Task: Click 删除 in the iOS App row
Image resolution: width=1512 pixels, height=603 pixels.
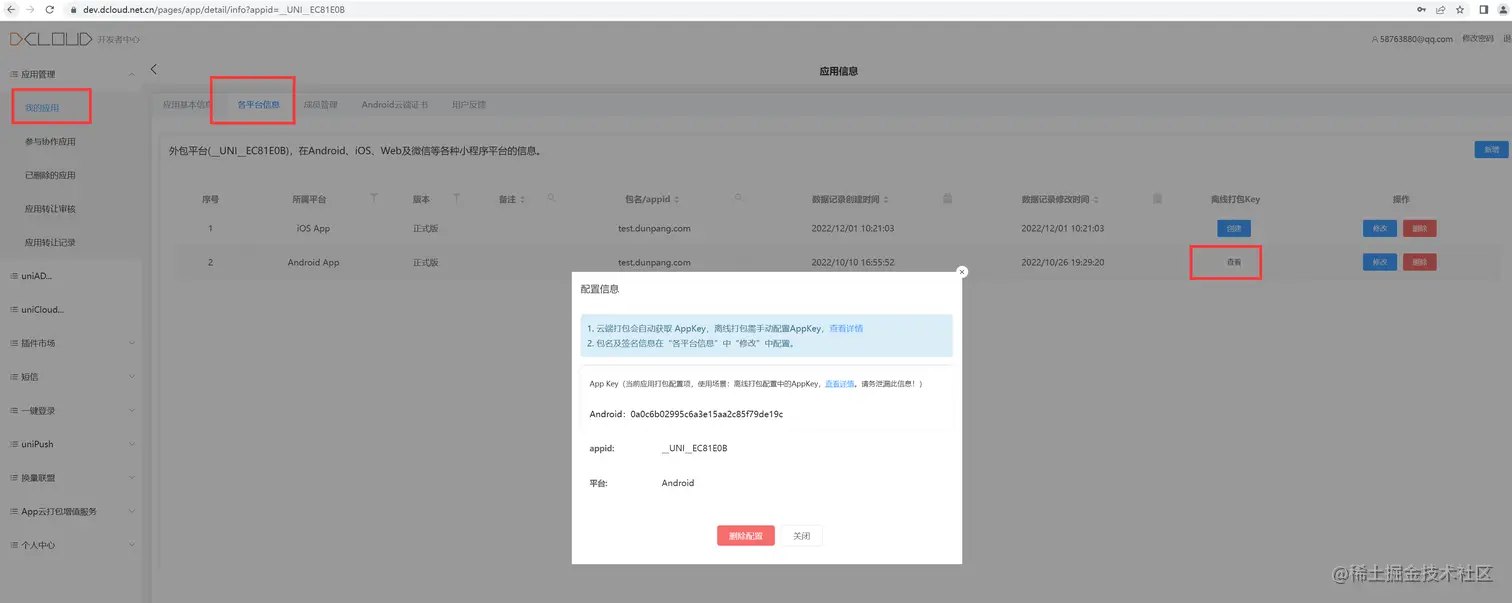Action: (x=1420, y=228)
